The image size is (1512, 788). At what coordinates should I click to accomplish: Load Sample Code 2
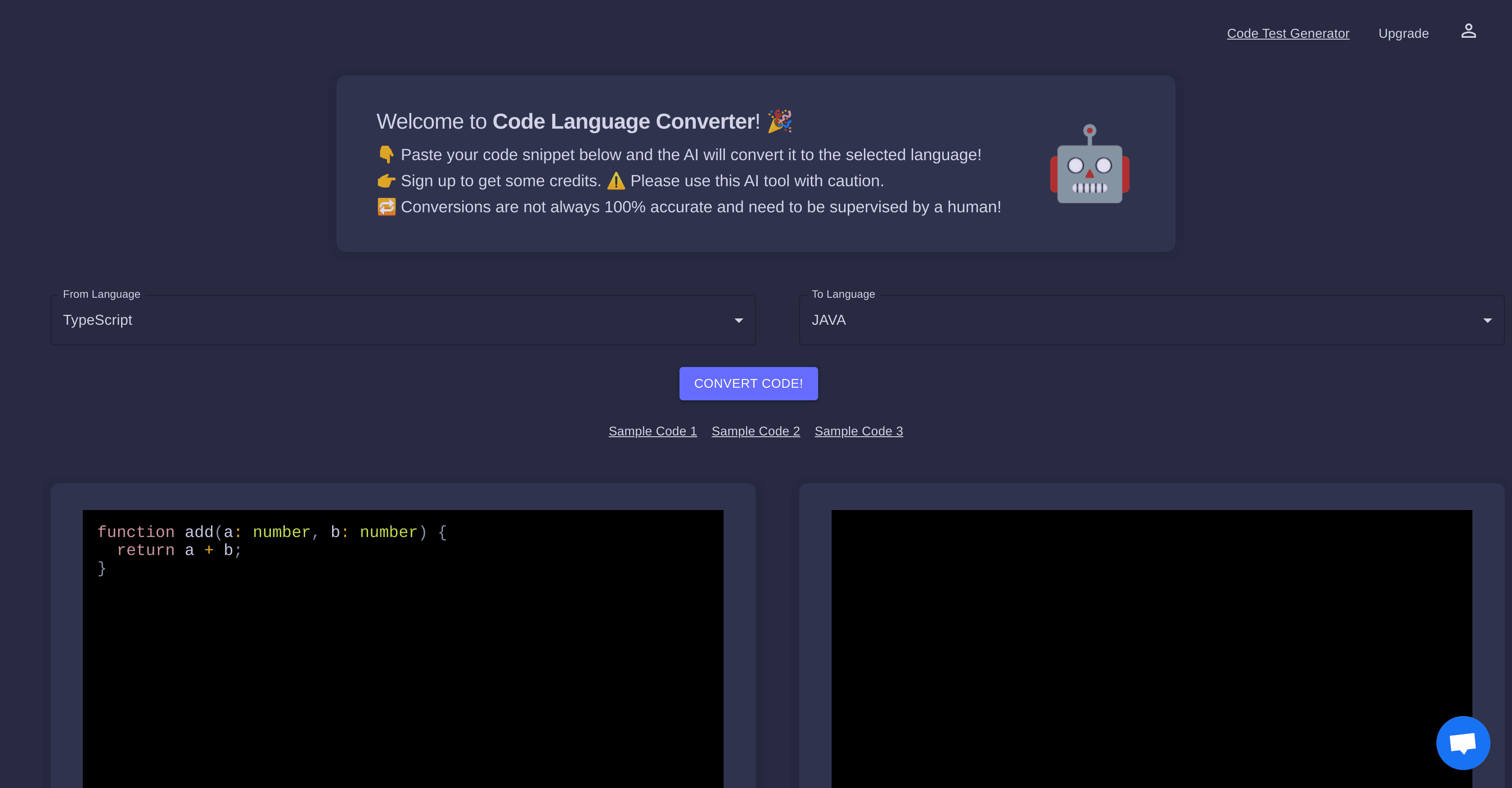[756, 431]
